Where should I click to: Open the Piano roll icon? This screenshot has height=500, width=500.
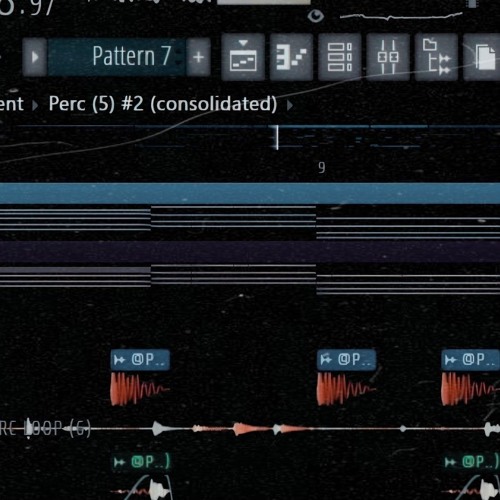pos(291,57)
